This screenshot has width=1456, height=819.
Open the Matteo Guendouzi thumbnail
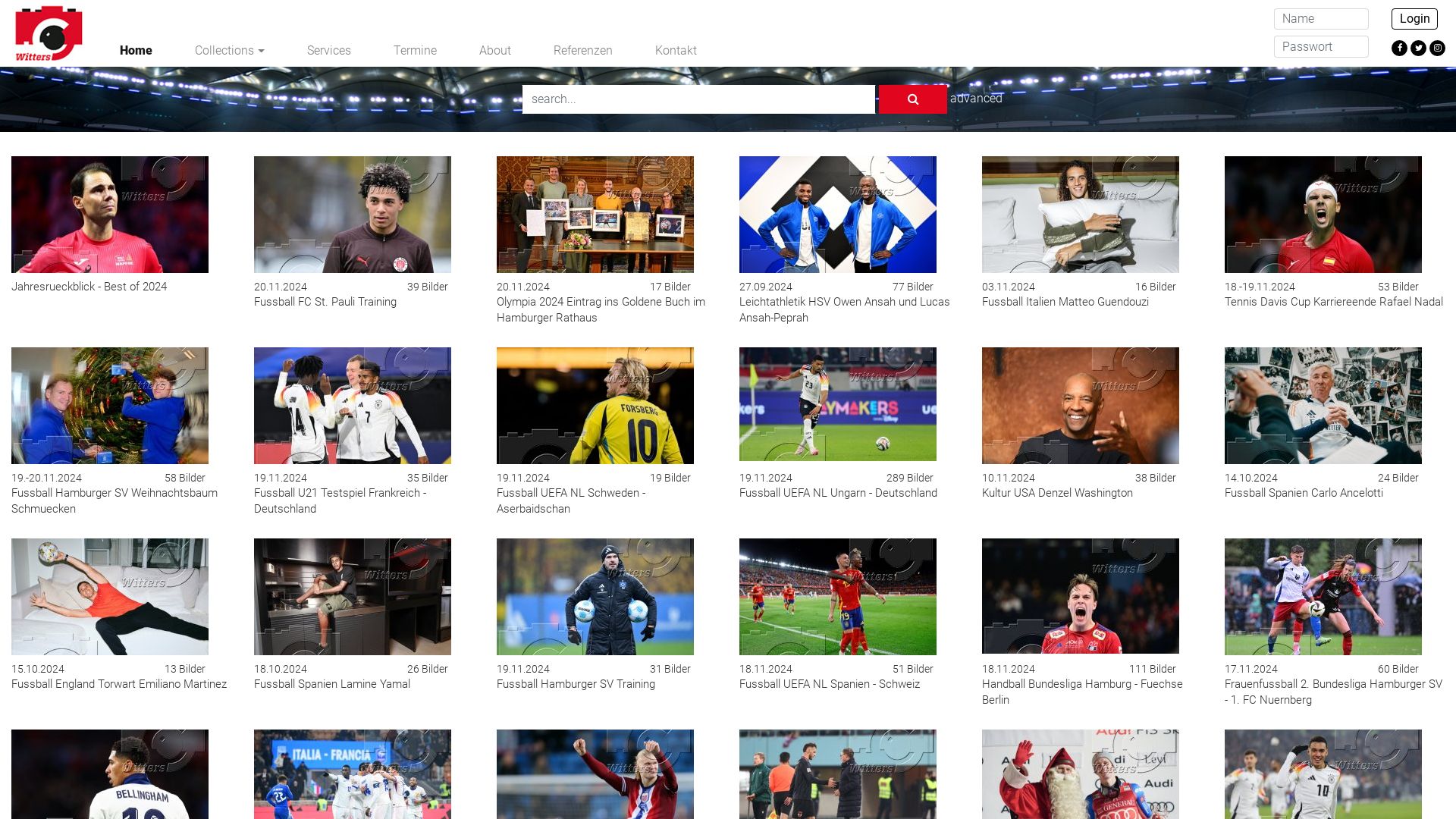pyautogui.click(x=1081, y=215)
